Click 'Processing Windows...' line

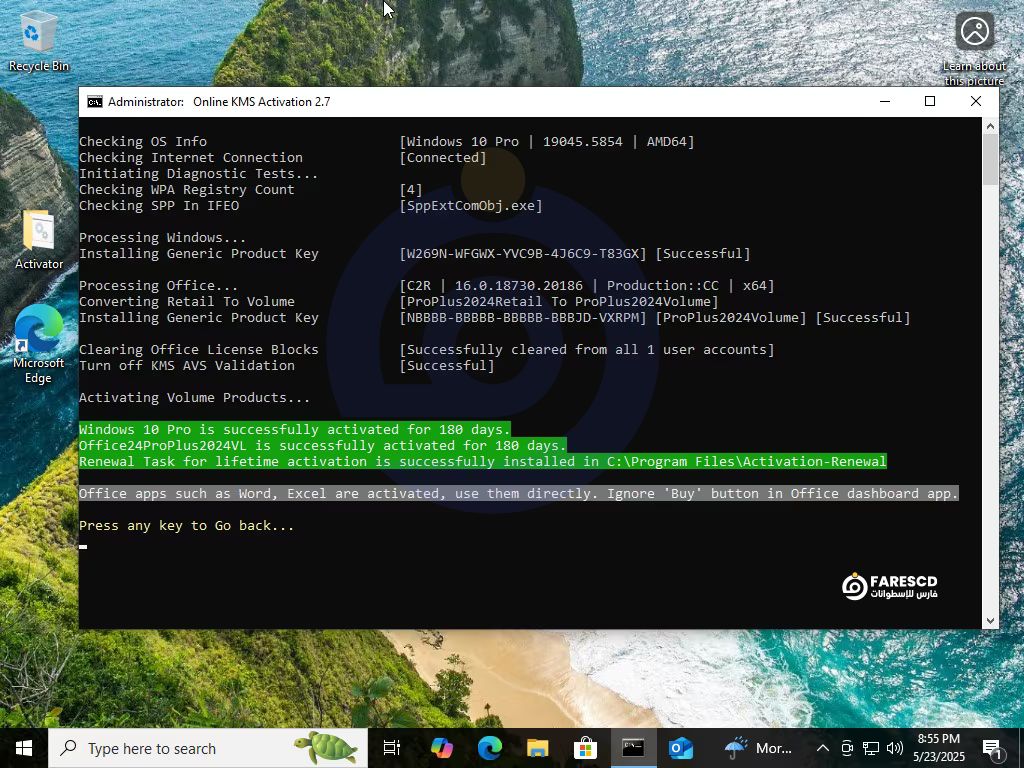(163, 238)
